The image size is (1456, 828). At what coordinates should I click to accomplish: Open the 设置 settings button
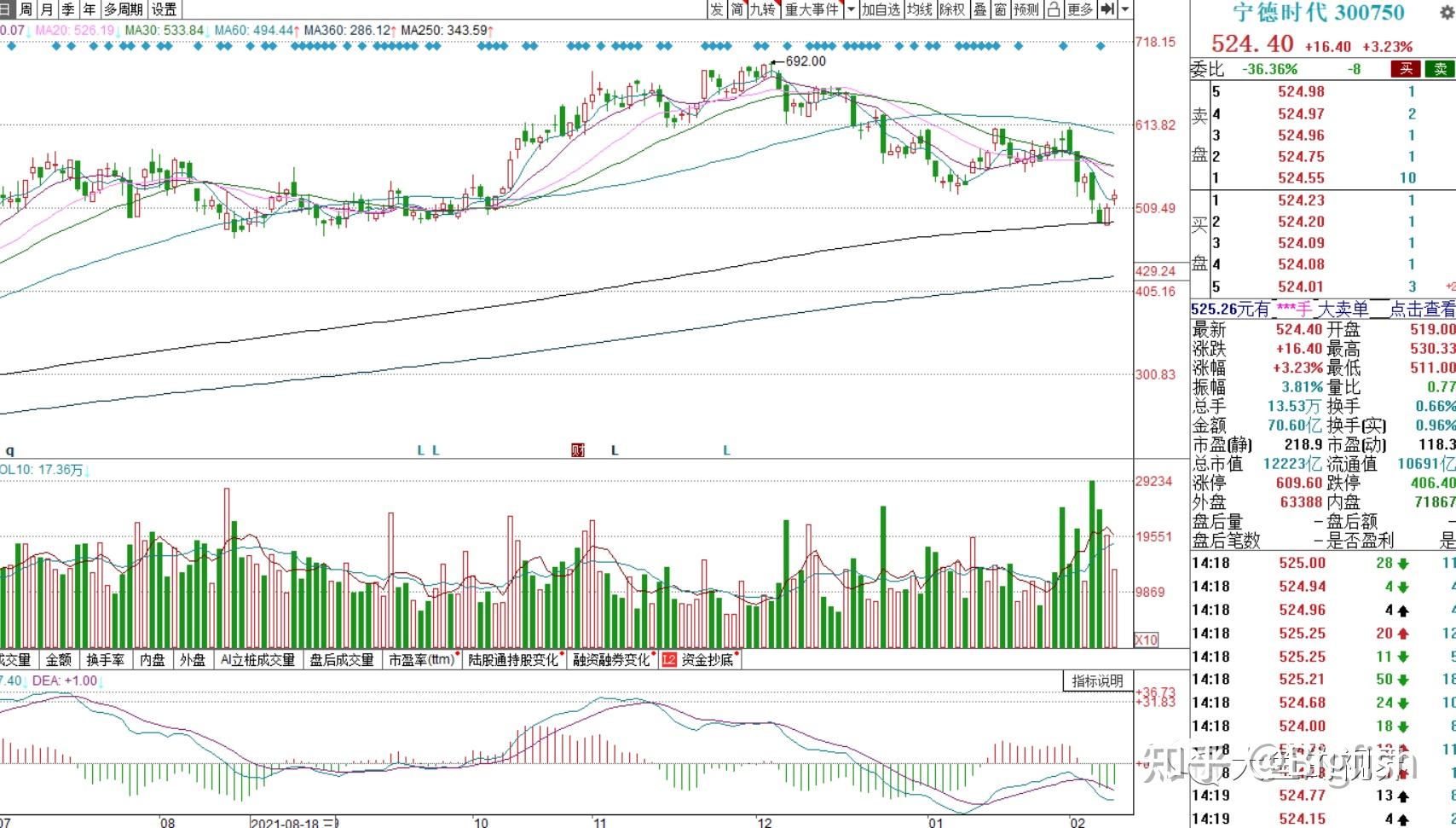[164, 9]
